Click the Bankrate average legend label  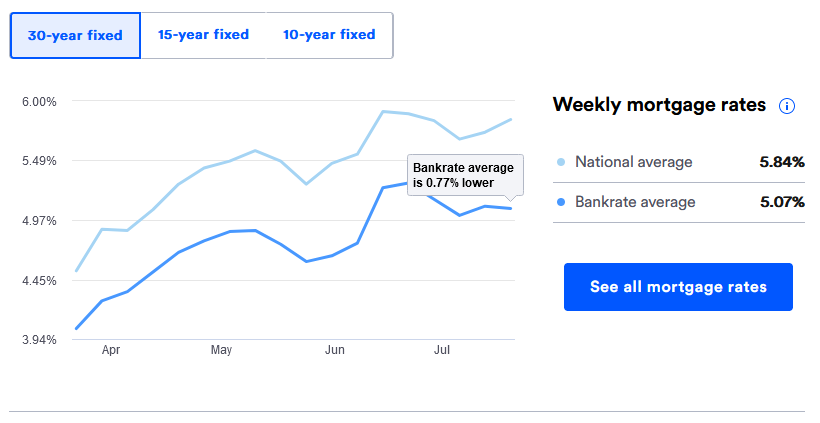click(x=635, y=202)
